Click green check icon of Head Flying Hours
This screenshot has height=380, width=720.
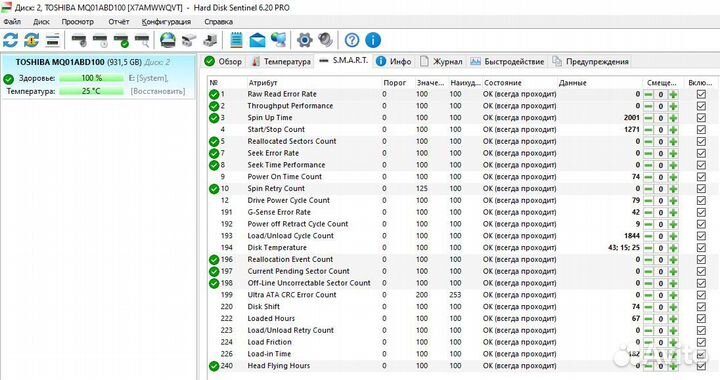[x=214, y=366]
